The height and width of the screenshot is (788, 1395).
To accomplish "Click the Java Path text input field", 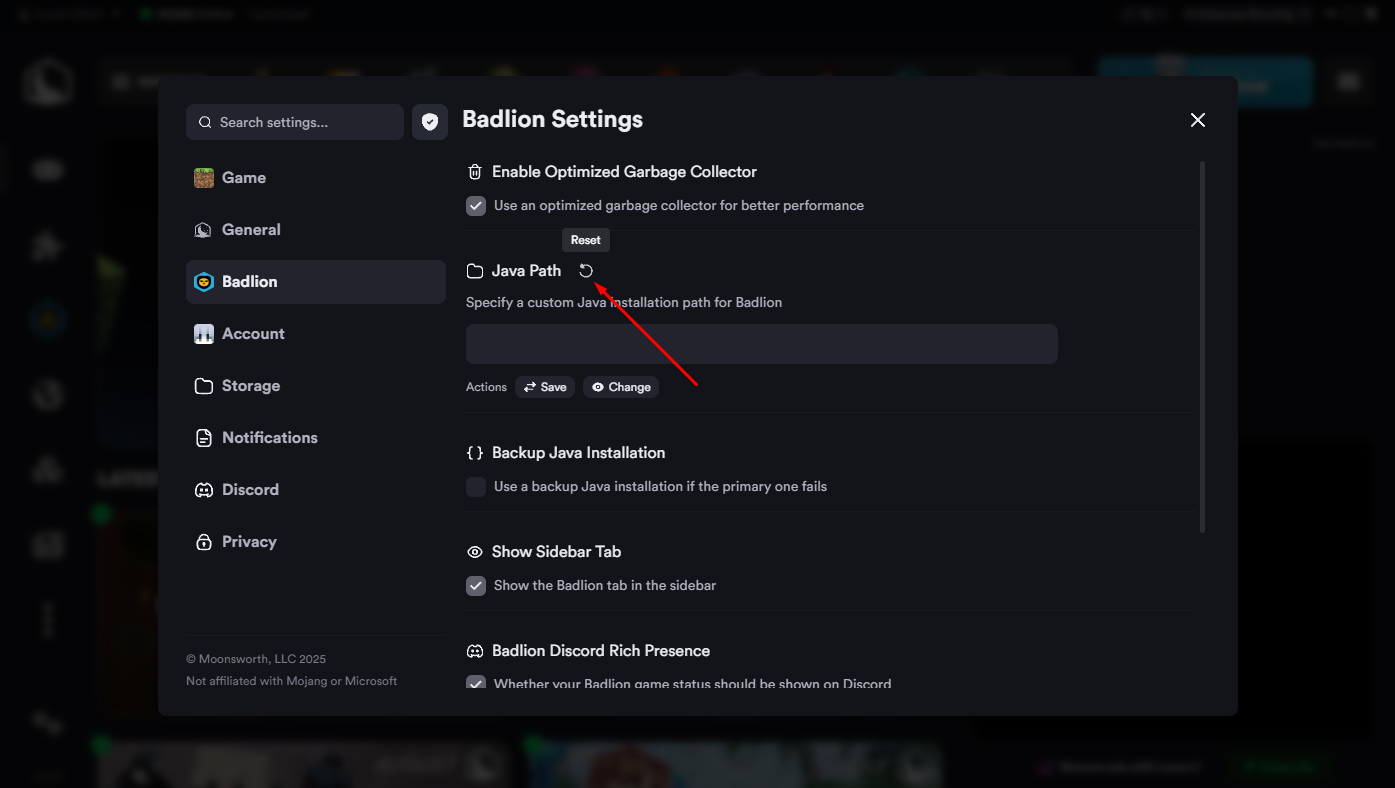I will point(761,344).
